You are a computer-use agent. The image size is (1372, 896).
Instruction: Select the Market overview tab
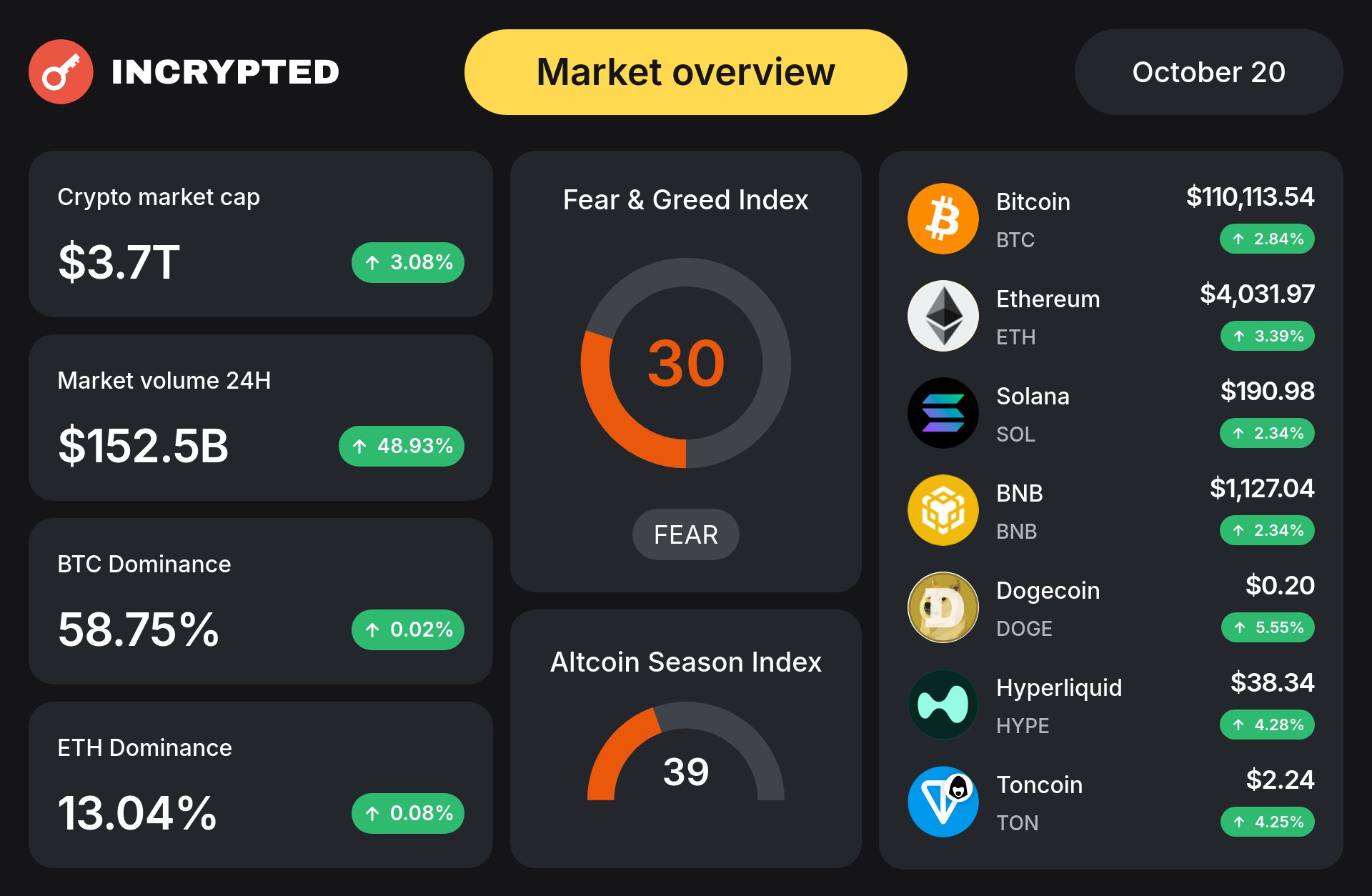685,72
